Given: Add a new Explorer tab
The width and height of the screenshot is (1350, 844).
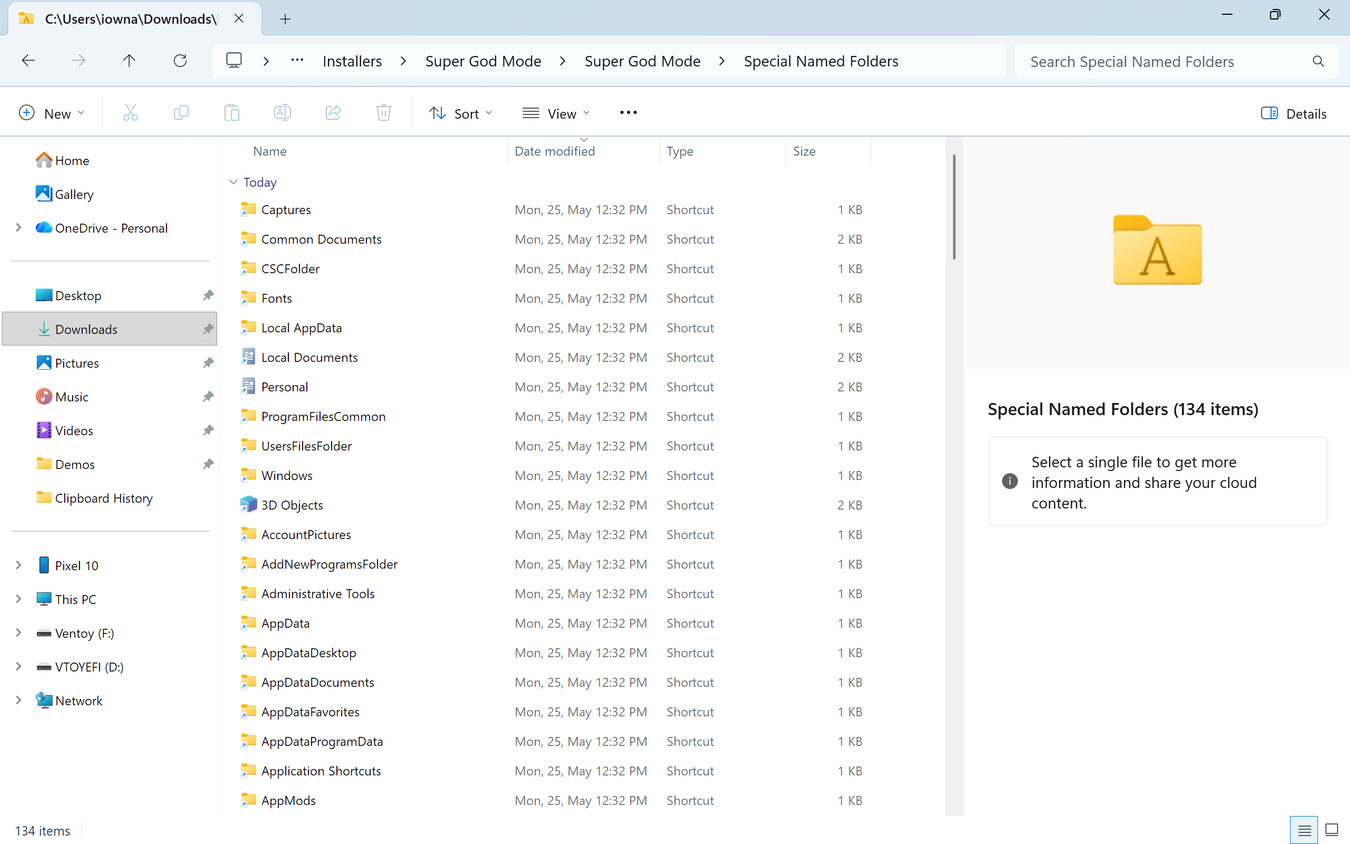Looking at the screenshot, I should (x=285, y=19).
